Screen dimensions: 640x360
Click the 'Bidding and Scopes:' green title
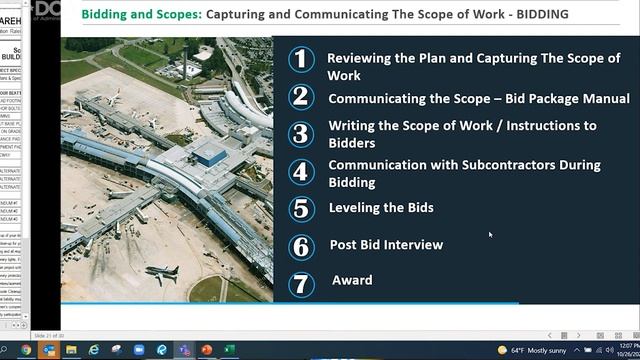pos(142,14)
